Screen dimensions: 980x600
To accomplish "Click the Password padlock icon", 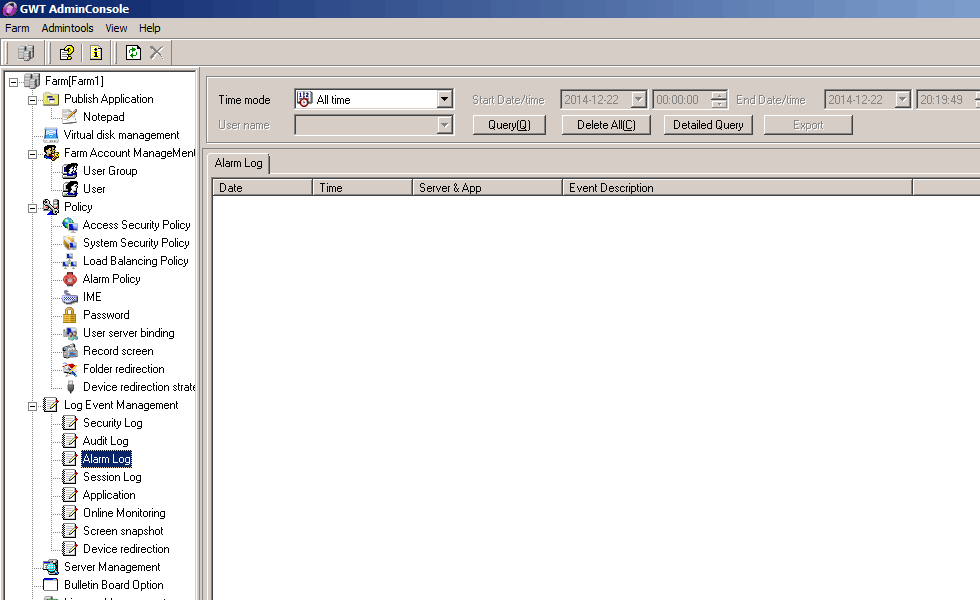I will [70, 315].
